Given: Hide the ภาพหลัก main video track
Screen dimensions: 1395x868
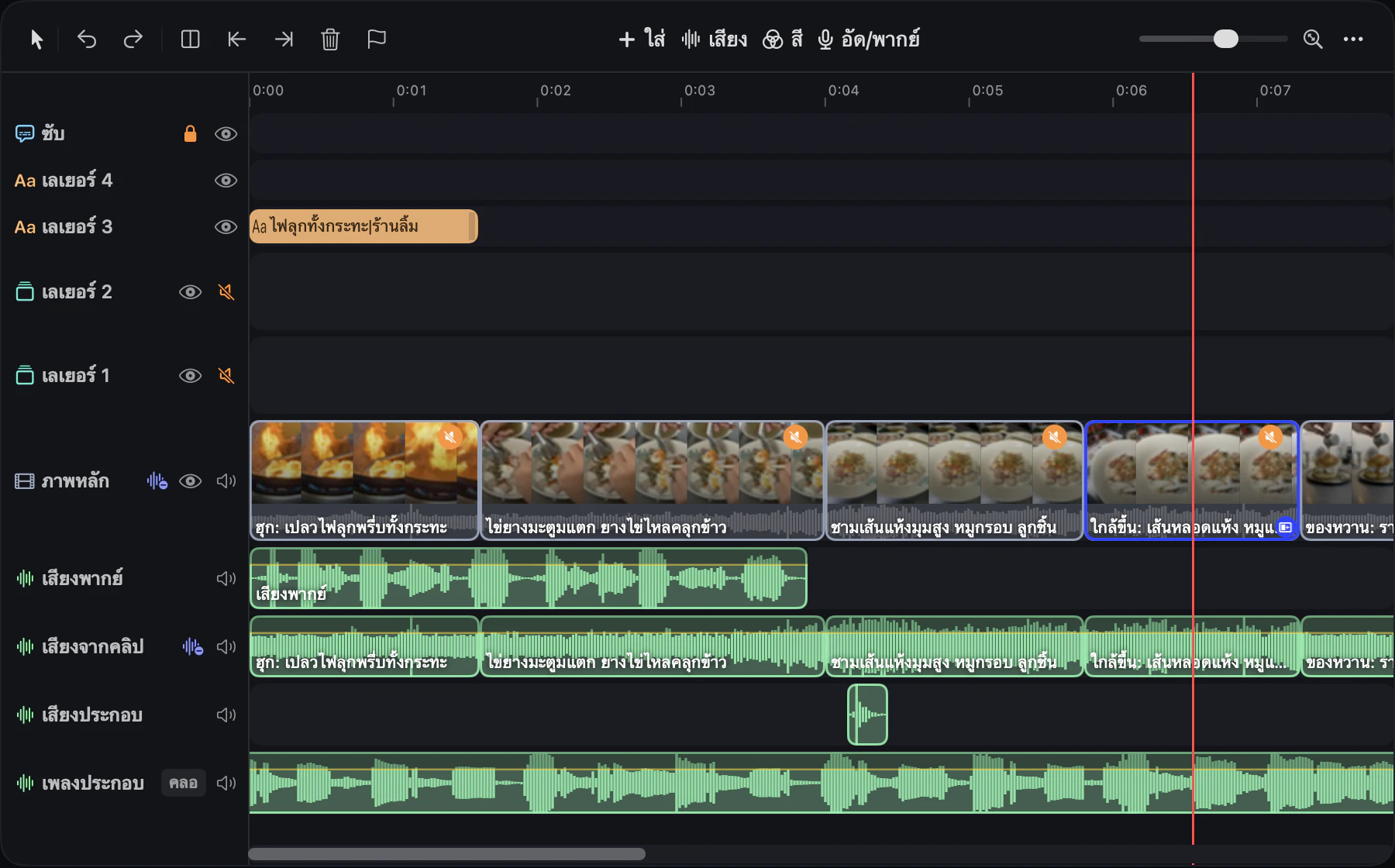Looking at the screenshot, I should (x=190, y=481).
